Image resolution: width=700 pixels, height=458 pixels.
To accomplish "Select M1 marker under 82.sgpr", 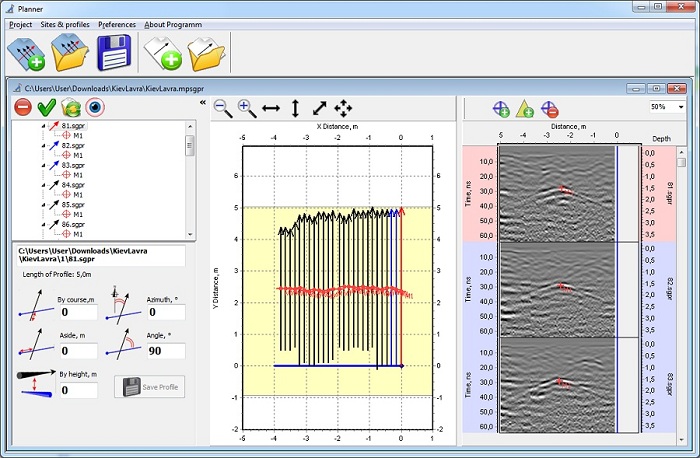I will pyautogui.click(x=77, y=156).
